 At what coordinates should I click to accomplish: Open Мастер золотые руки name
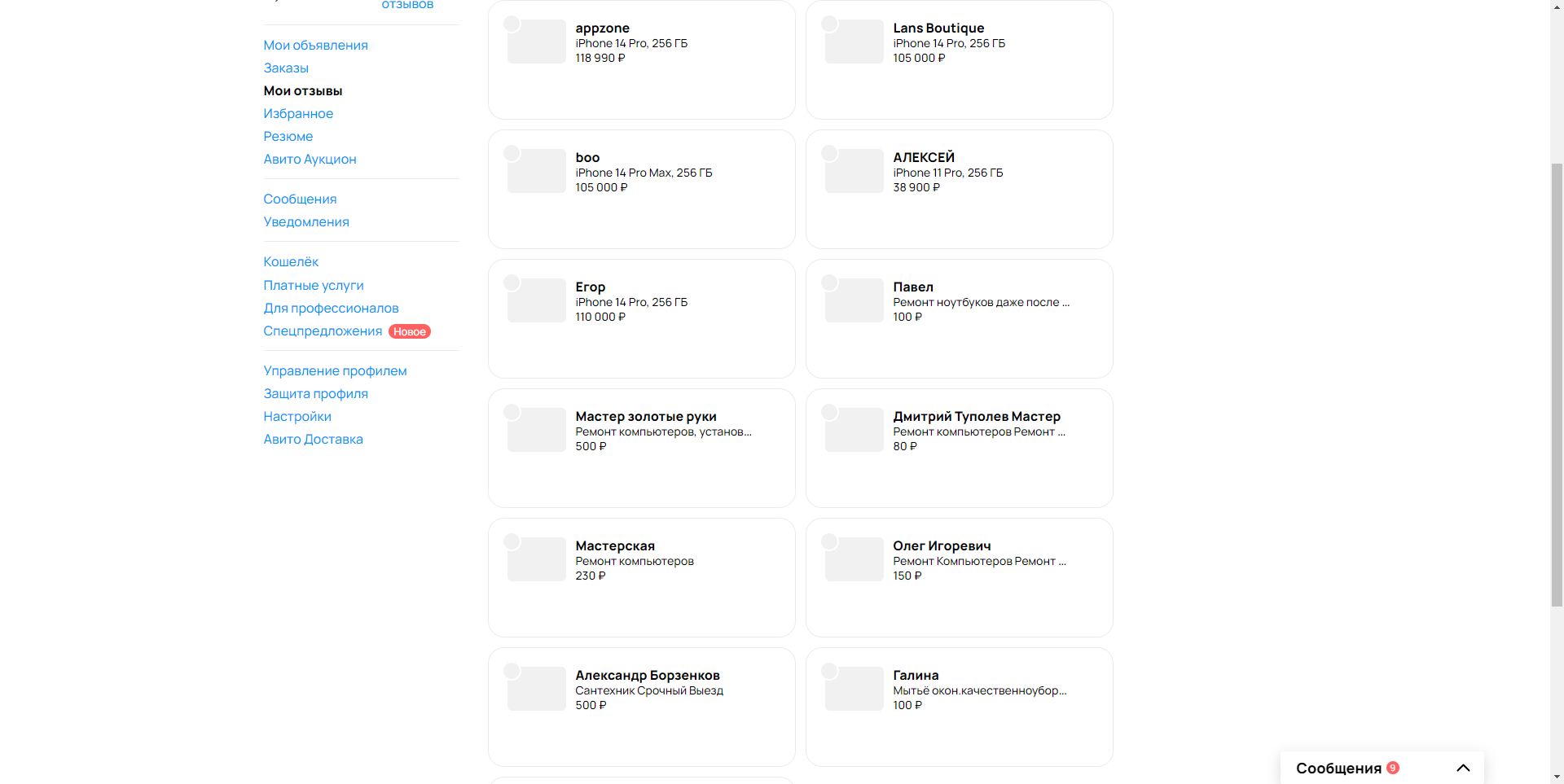(x=646, y=416)
